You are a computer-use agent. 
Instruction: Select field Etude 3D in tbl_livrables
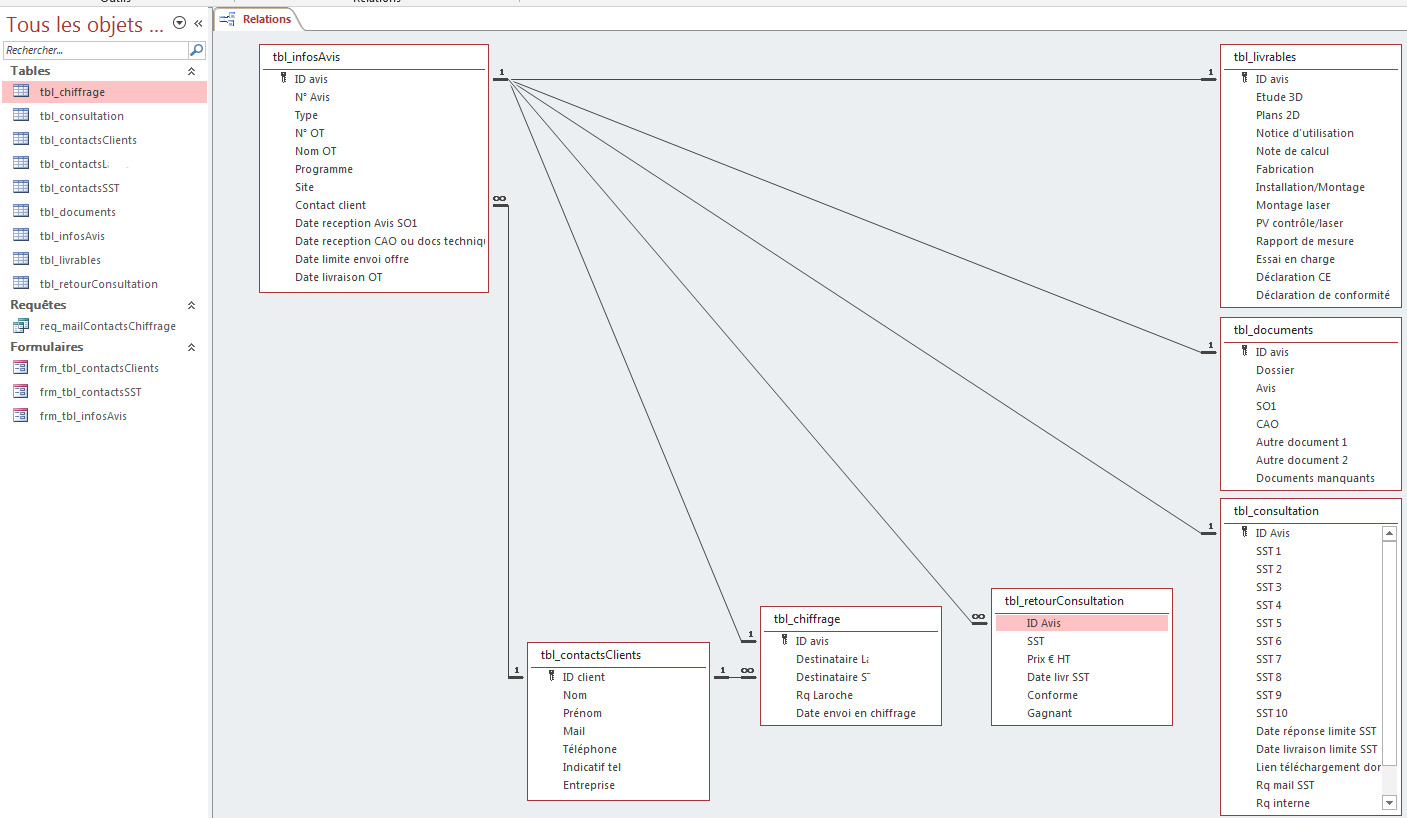pos(1279,97)
